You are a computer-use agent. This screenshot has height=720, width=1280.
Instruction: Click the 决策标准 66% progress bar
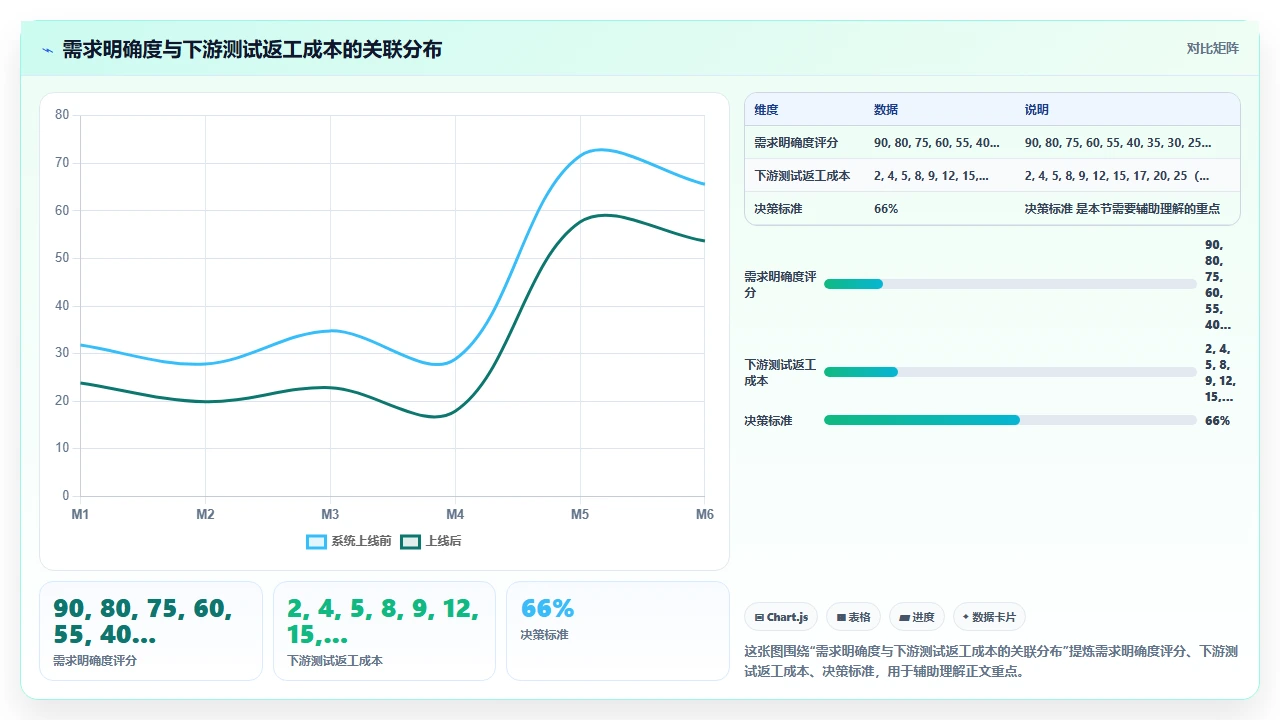click(1010, 420)
